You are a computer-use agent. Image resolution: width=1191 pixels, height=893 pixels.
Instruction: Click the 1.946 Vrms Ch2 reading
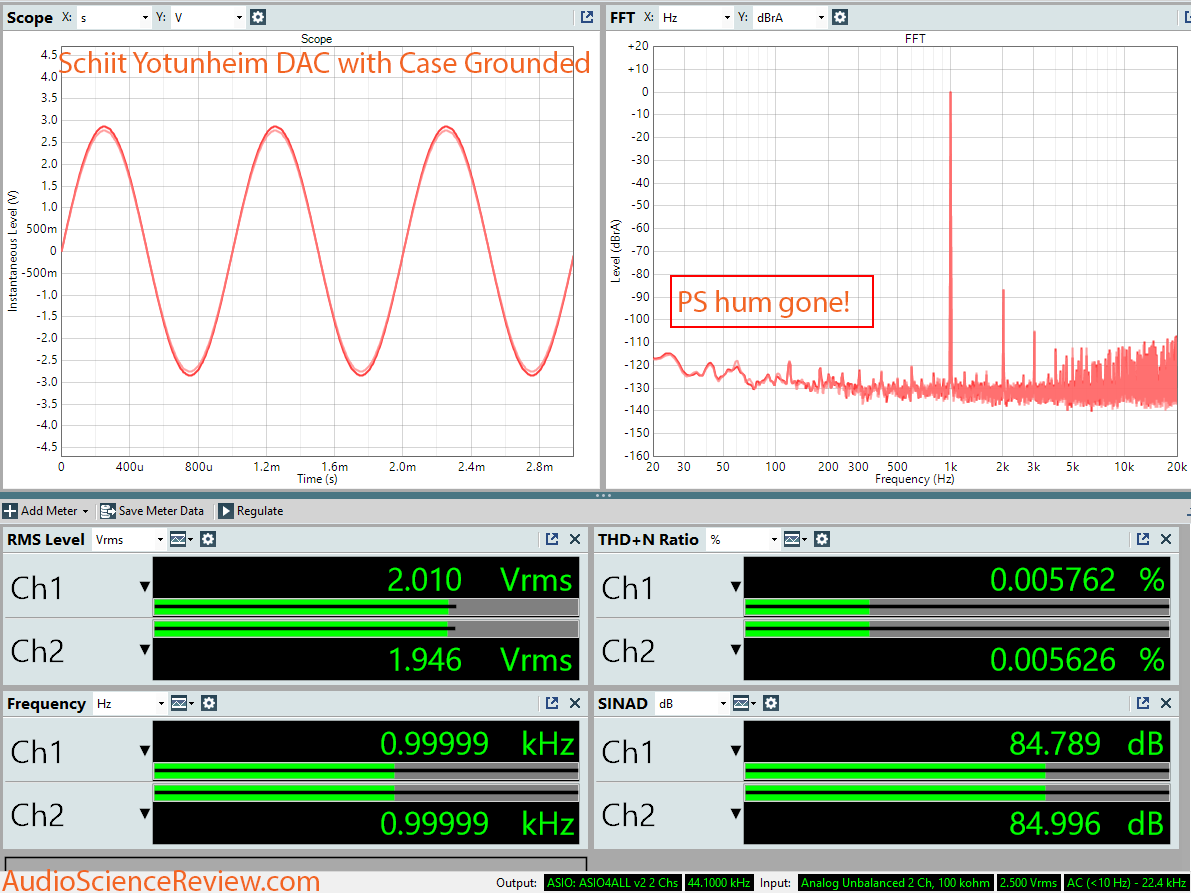point(480,659)
